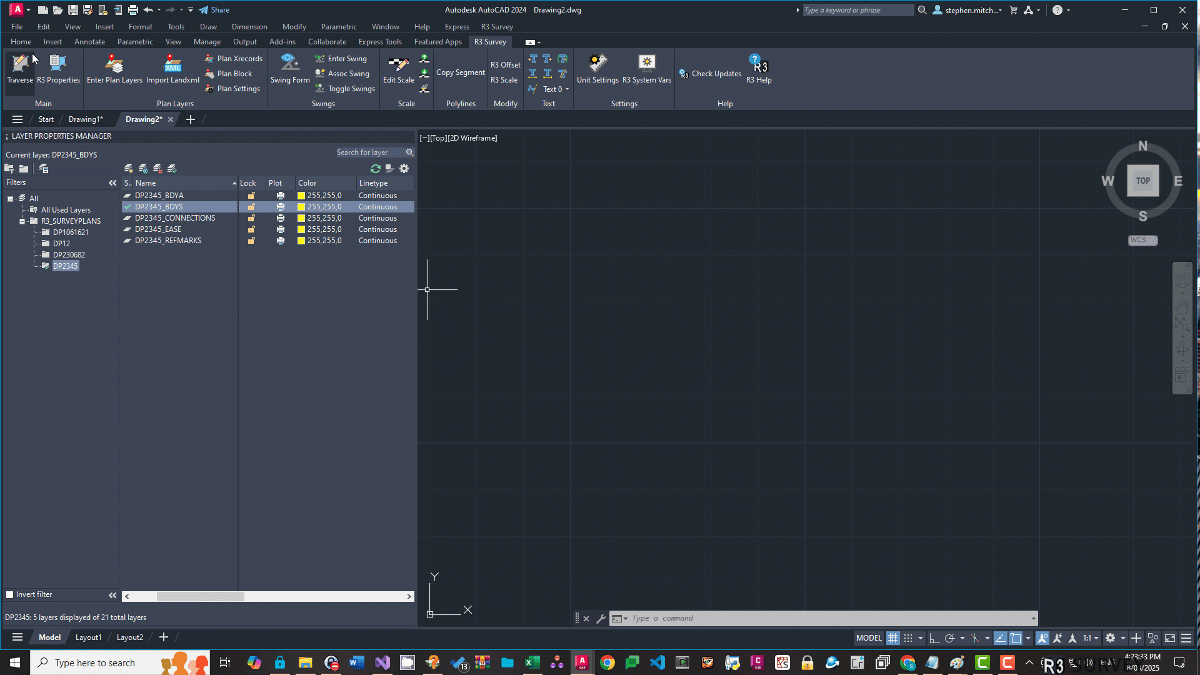Click Delete Layer icon in layer manager
Image resolution: width=1200 pixels, height=675 pixels.
(158, 169)
